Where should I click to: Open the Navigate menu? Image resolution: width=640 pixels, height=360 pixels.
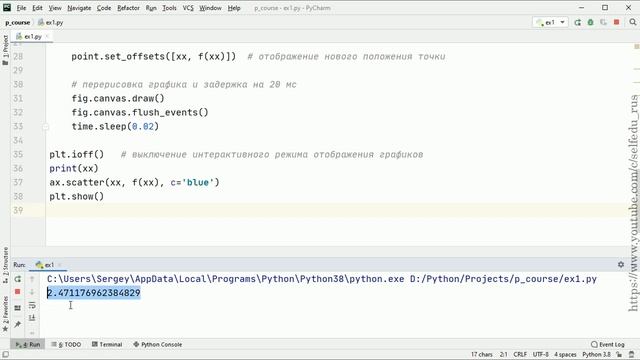(79, 8)
